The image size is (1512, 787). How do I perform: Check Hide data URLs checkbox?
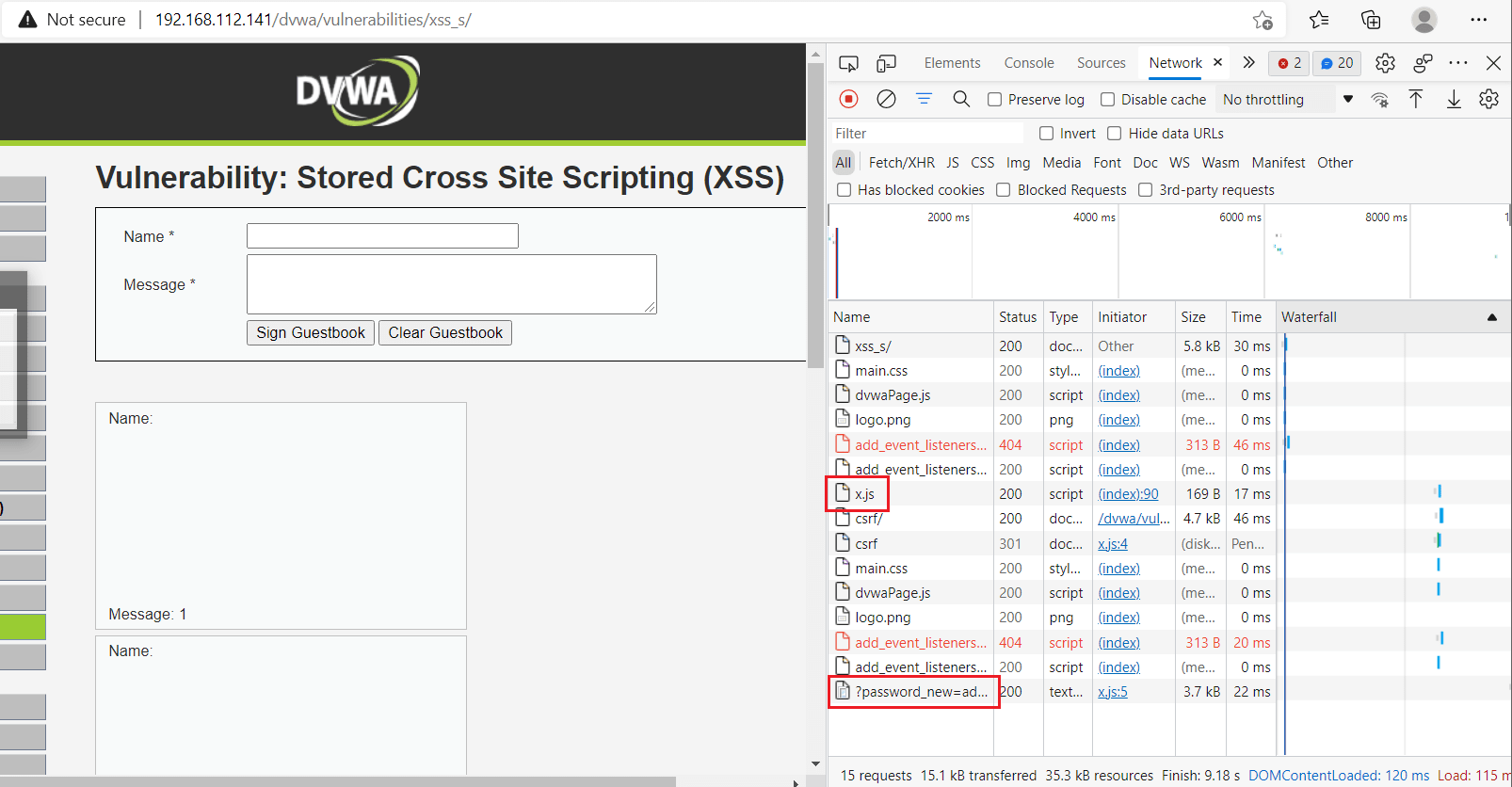[1115, 134]
